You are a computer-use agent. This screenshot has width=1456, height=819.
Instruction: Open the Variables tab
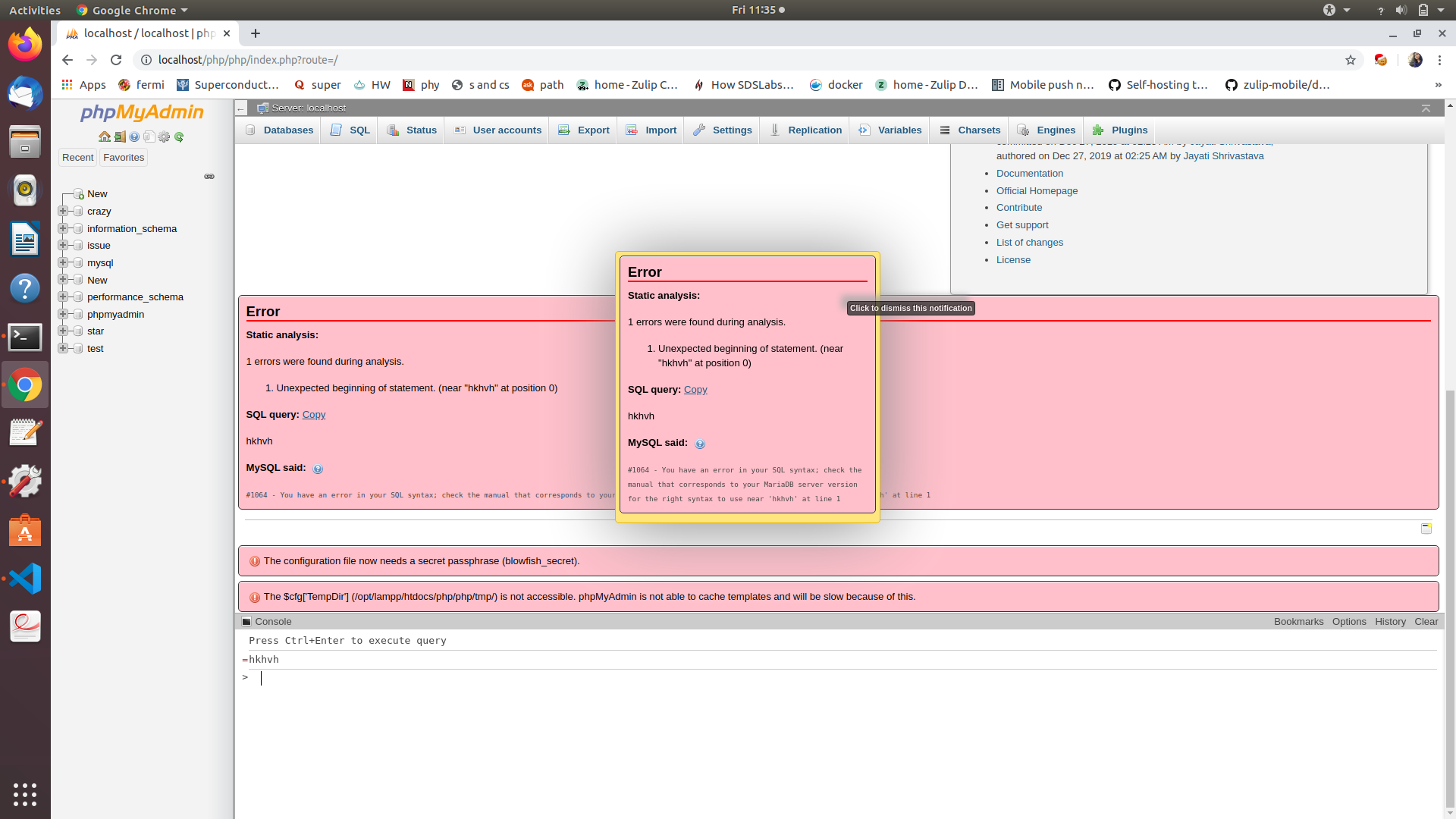point(890,130)
